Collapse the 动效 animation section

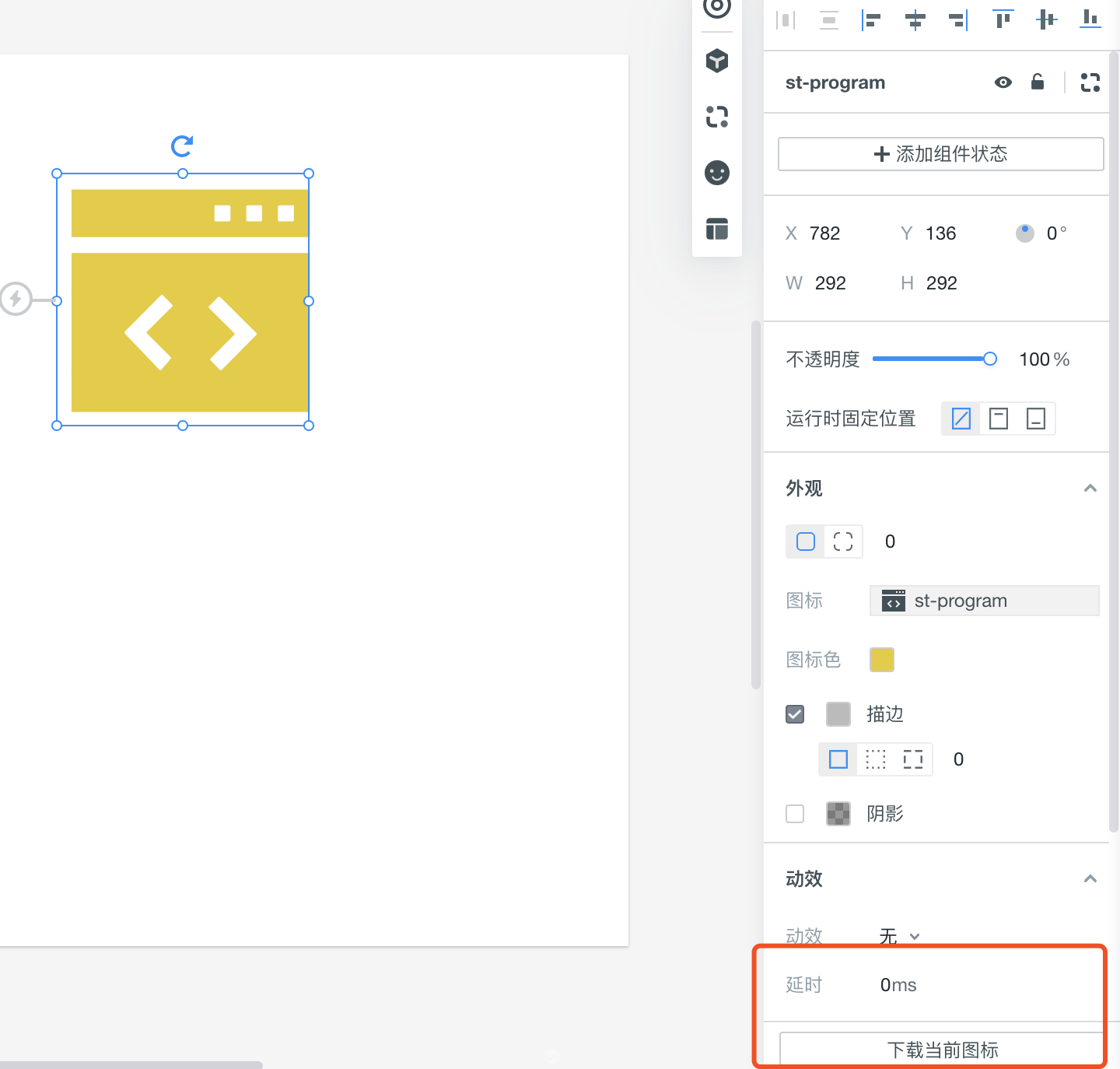point(1090,879)
